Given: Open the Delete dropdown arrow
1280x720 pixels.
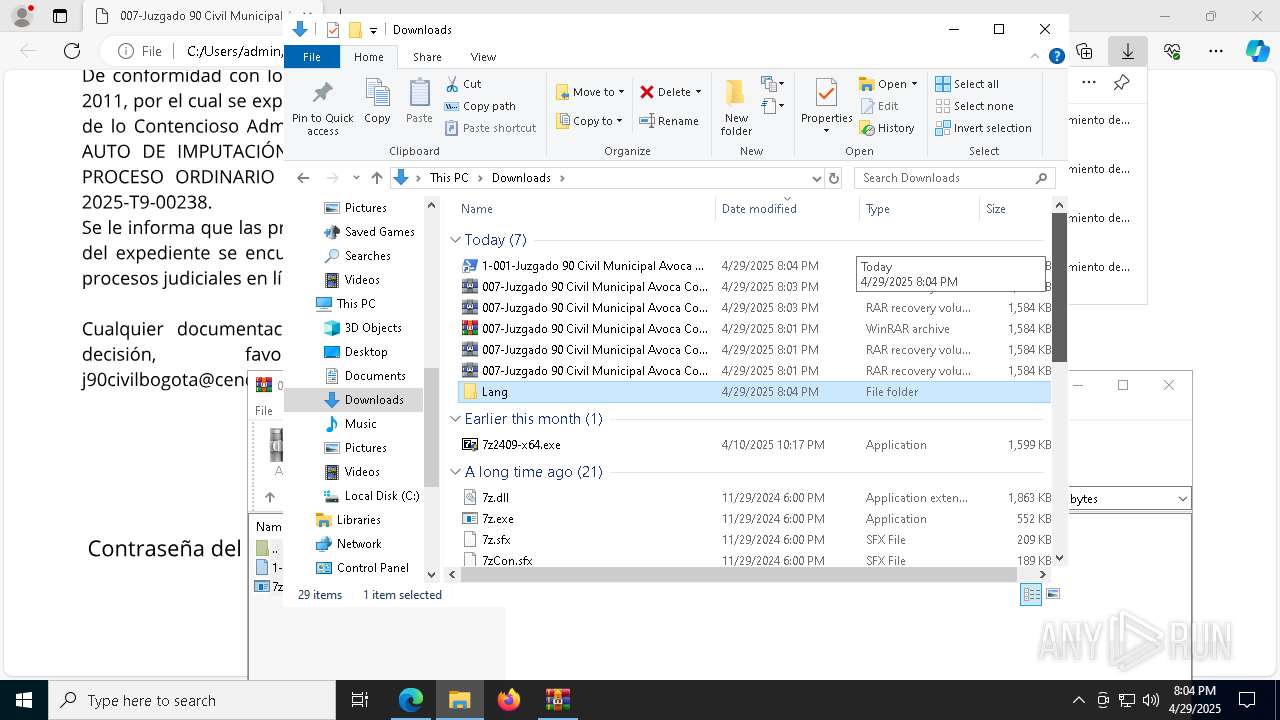Looking at the screenshot, I should coord(698,92).
